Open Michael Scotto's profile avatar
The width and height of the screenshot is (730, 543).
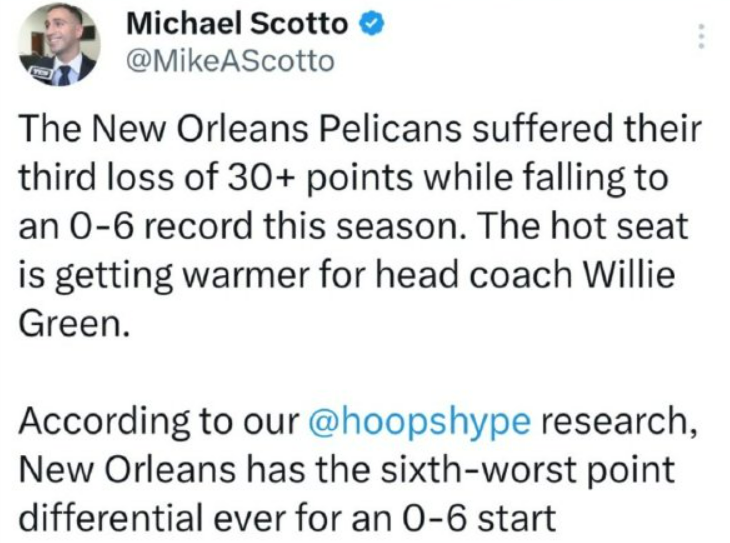(x=58, y=45)
